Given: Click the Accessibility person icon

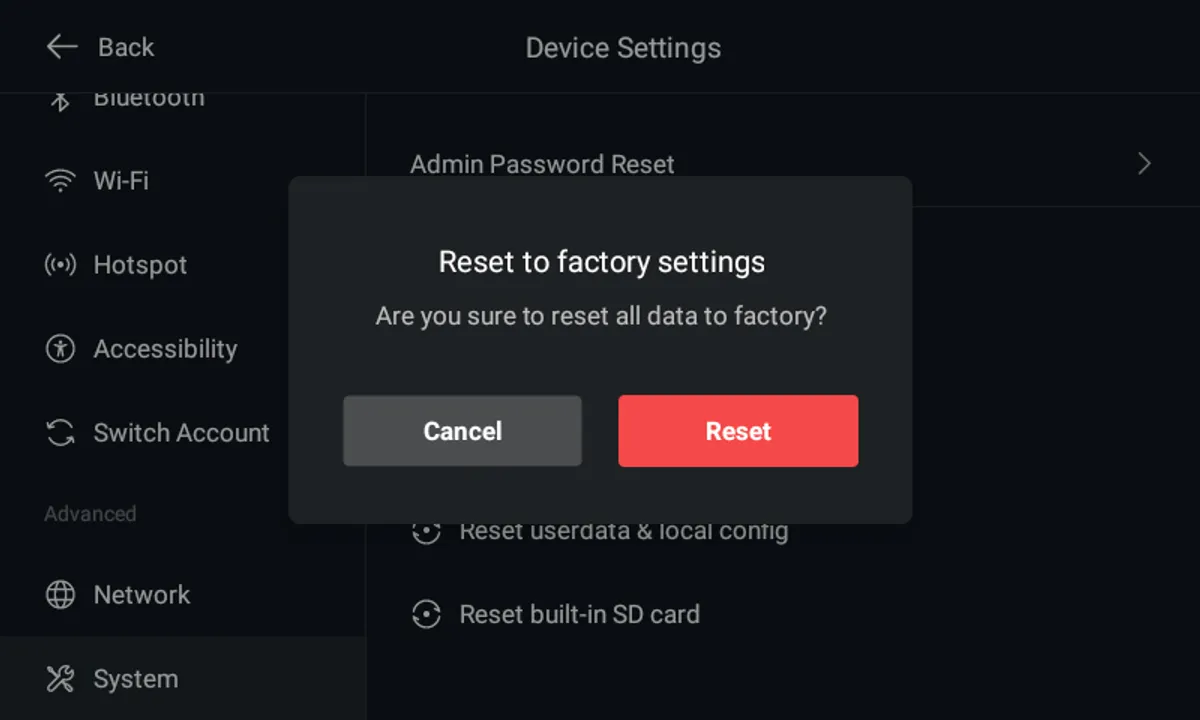Looking at the screenshot, I should point(61,349).
